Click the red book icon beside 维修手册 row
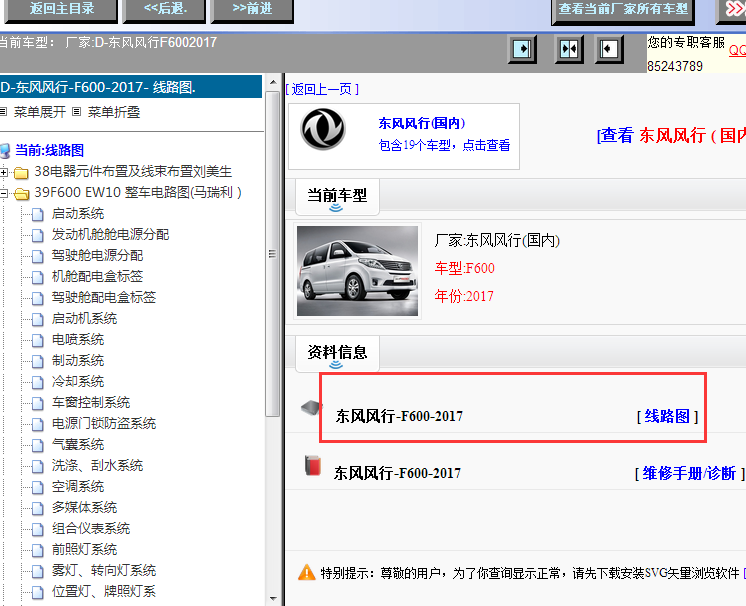The width and height of the screenshot is (746, 606). 313,466
